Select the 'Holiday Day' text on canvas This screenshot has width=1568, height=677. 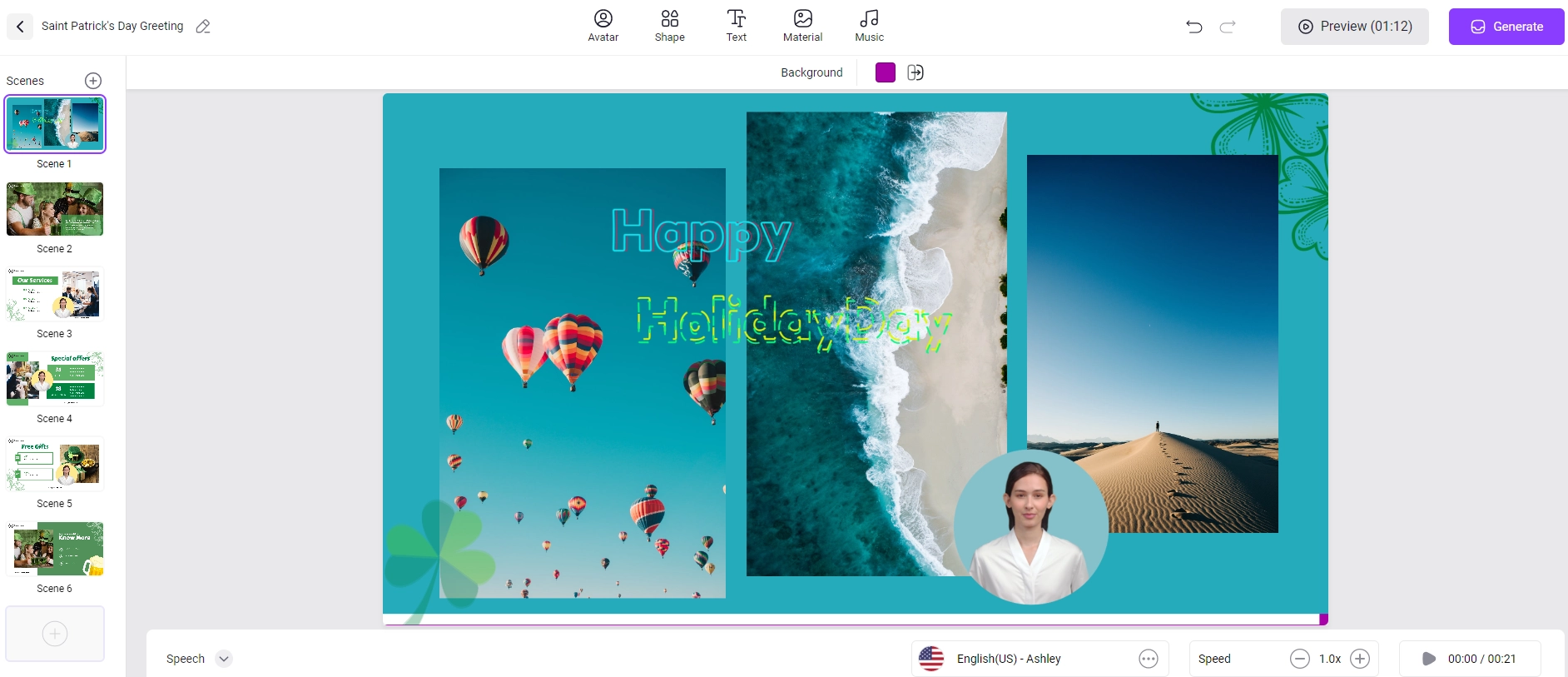[794, 323]
